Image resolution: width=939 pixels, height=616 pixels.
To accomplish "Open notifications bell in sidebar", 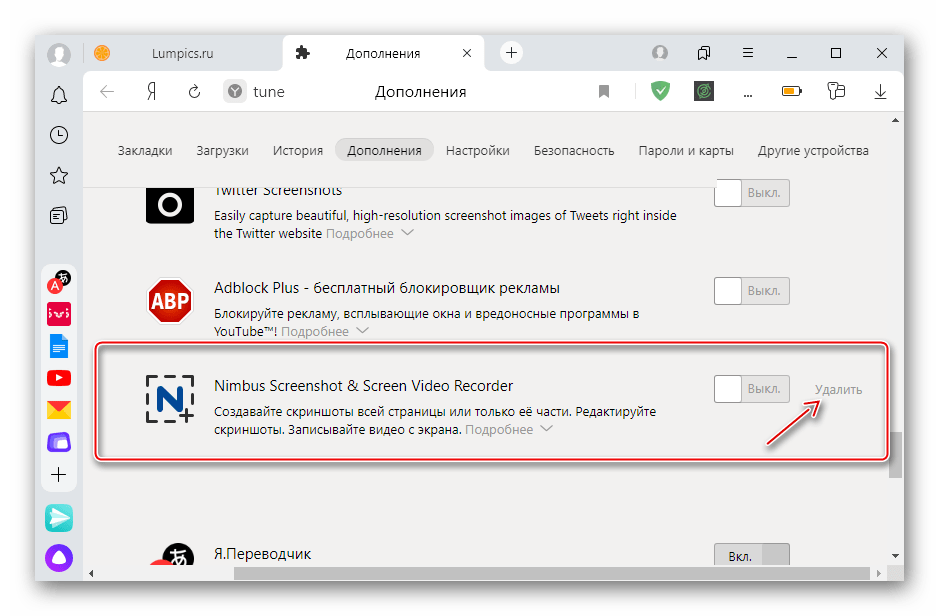I will [59, 95].
